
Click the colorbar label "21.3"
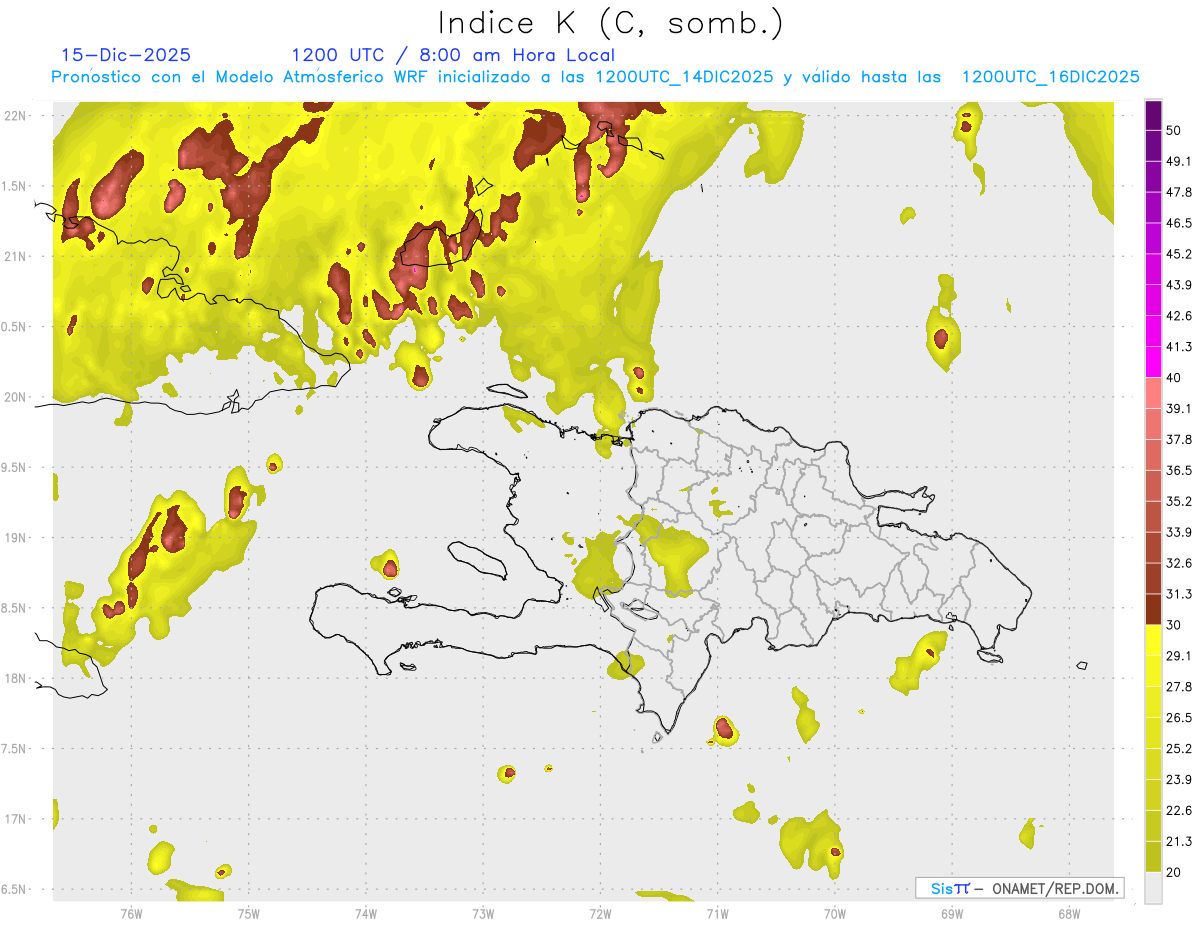[x=1179, y=841]
